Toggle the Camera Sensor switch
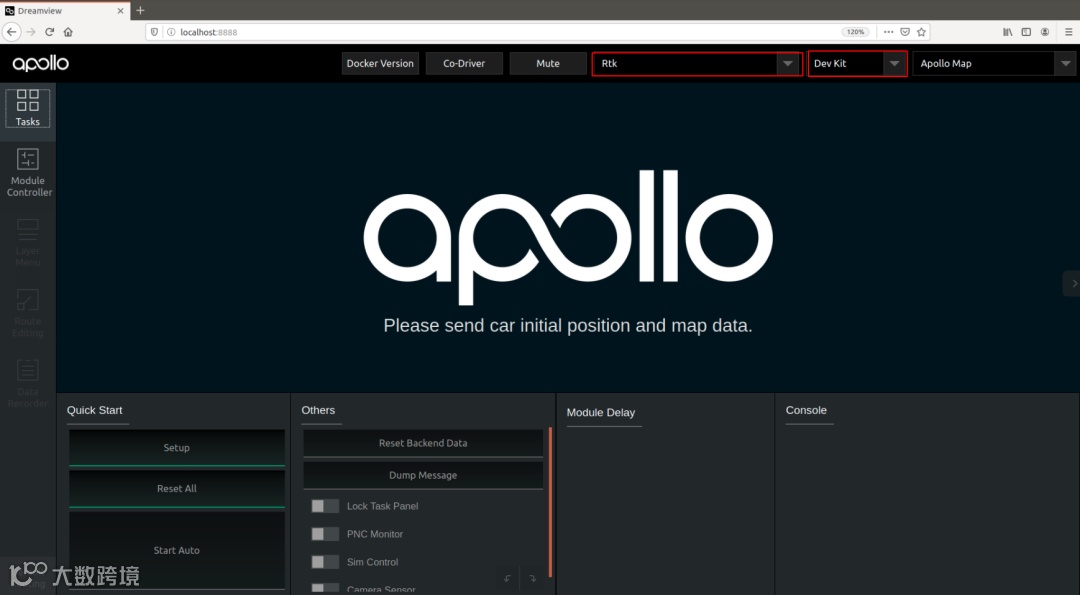Viewport: 1080px width, 595px height. [x=324, y=589]
